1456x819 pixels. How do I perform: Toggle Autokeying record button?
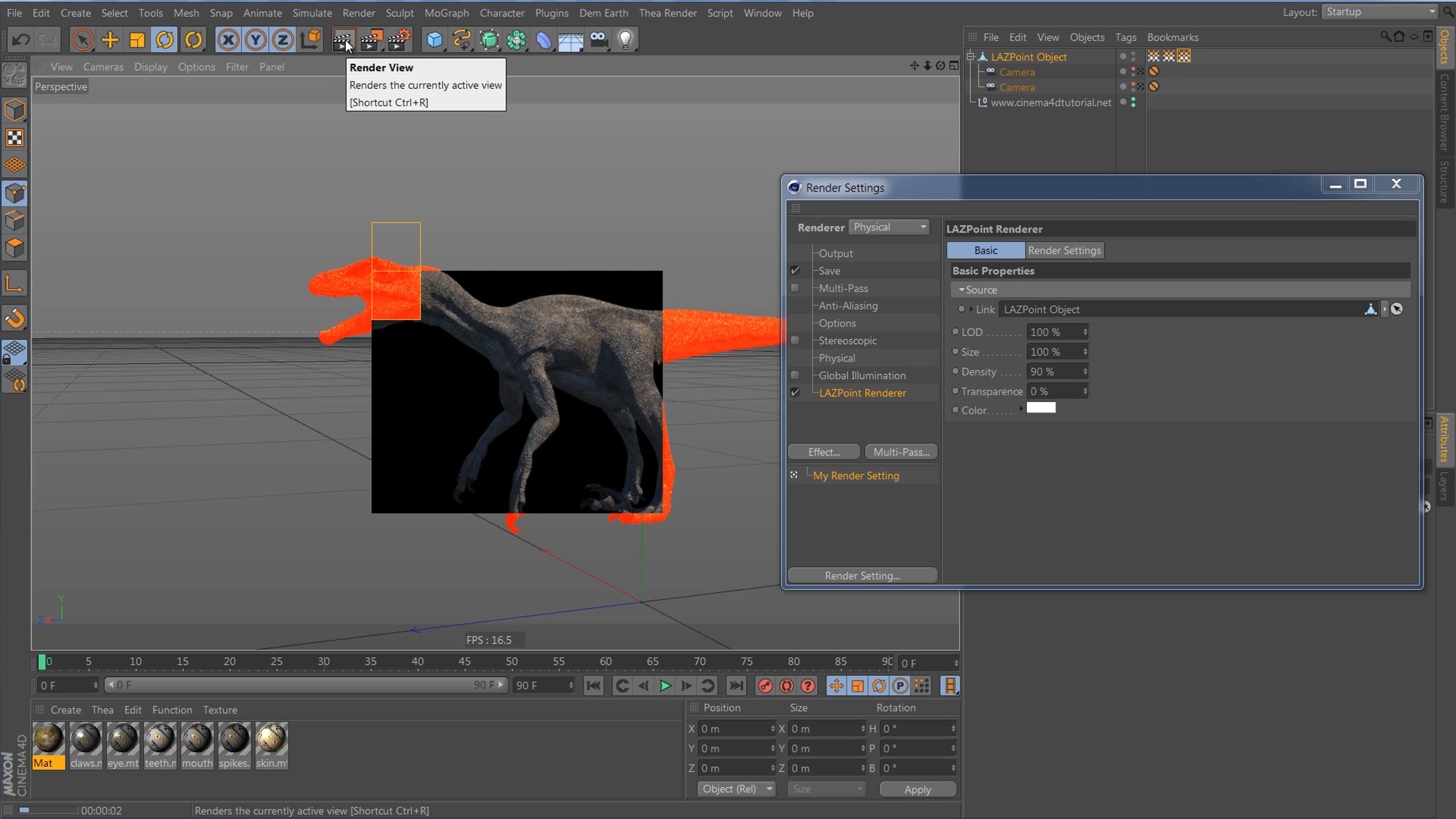[x=787, y=686]
